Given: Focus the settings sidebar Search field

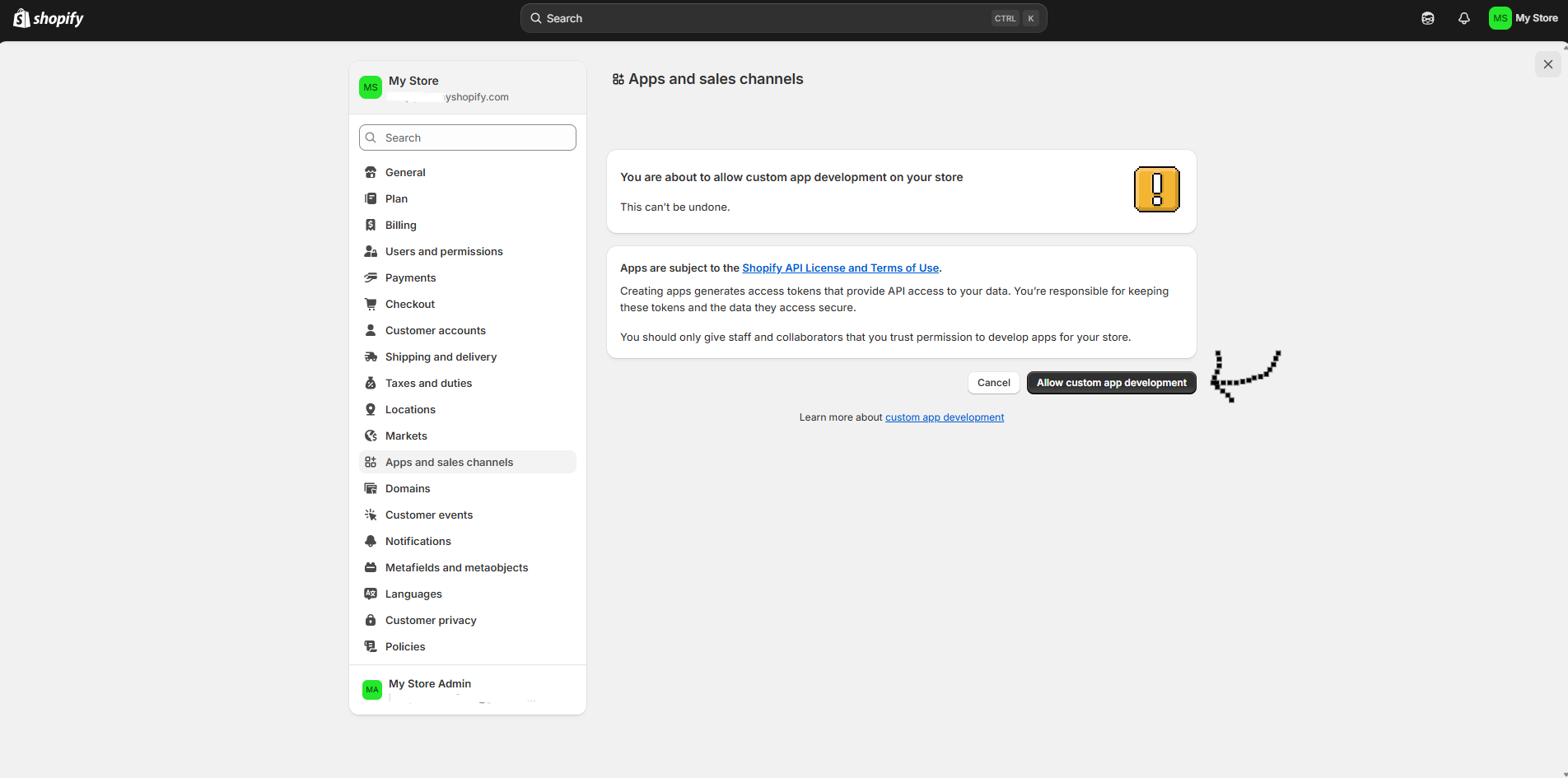Looking at the screenshot, I should coord(468,137).
